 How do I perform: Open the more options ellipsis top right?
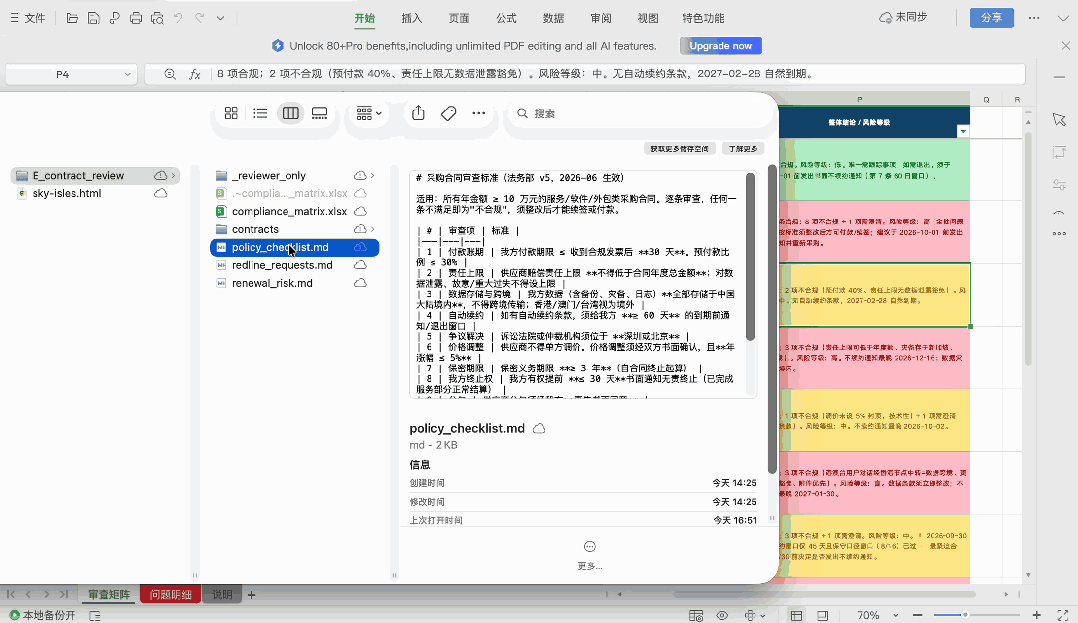tap(1034, 18)
